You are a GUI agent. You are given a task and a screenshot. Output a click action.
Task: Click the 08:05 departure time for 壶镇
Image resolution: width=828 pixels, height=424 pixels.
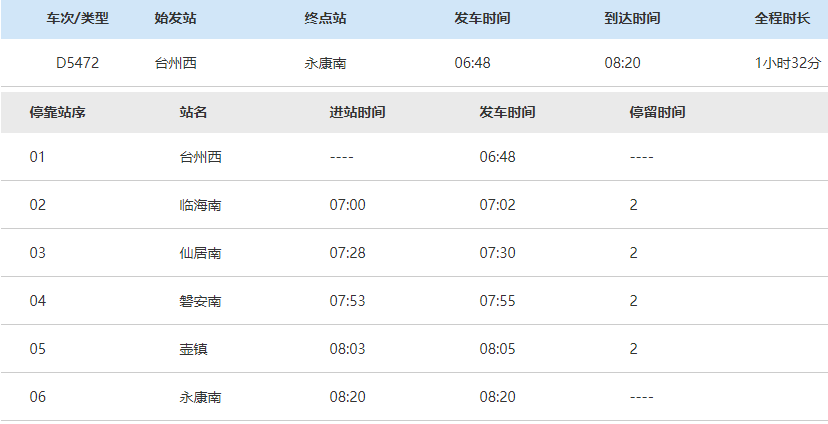tap(498, 349)
